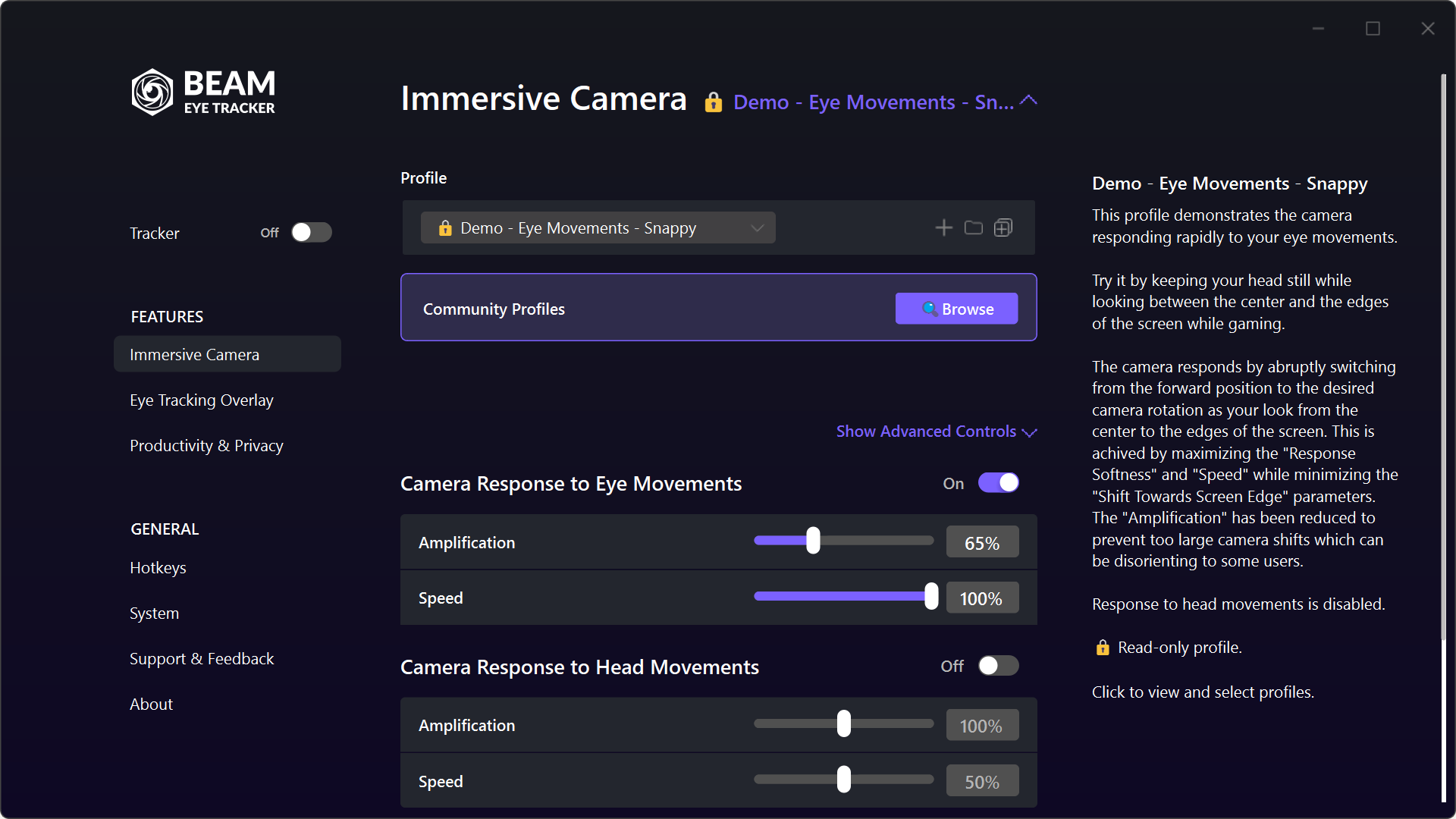Click the head movements 100% amplification value
This screenshot has width=1456, height=819.
pos(982,726)
